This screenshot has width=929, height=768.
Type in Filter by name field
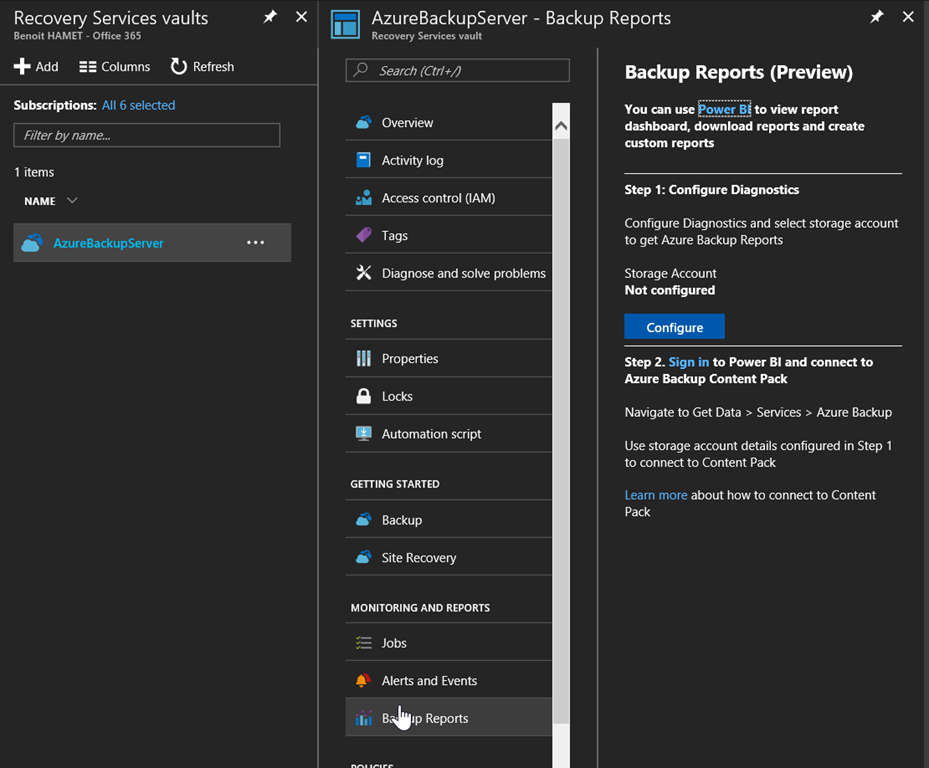146,135
